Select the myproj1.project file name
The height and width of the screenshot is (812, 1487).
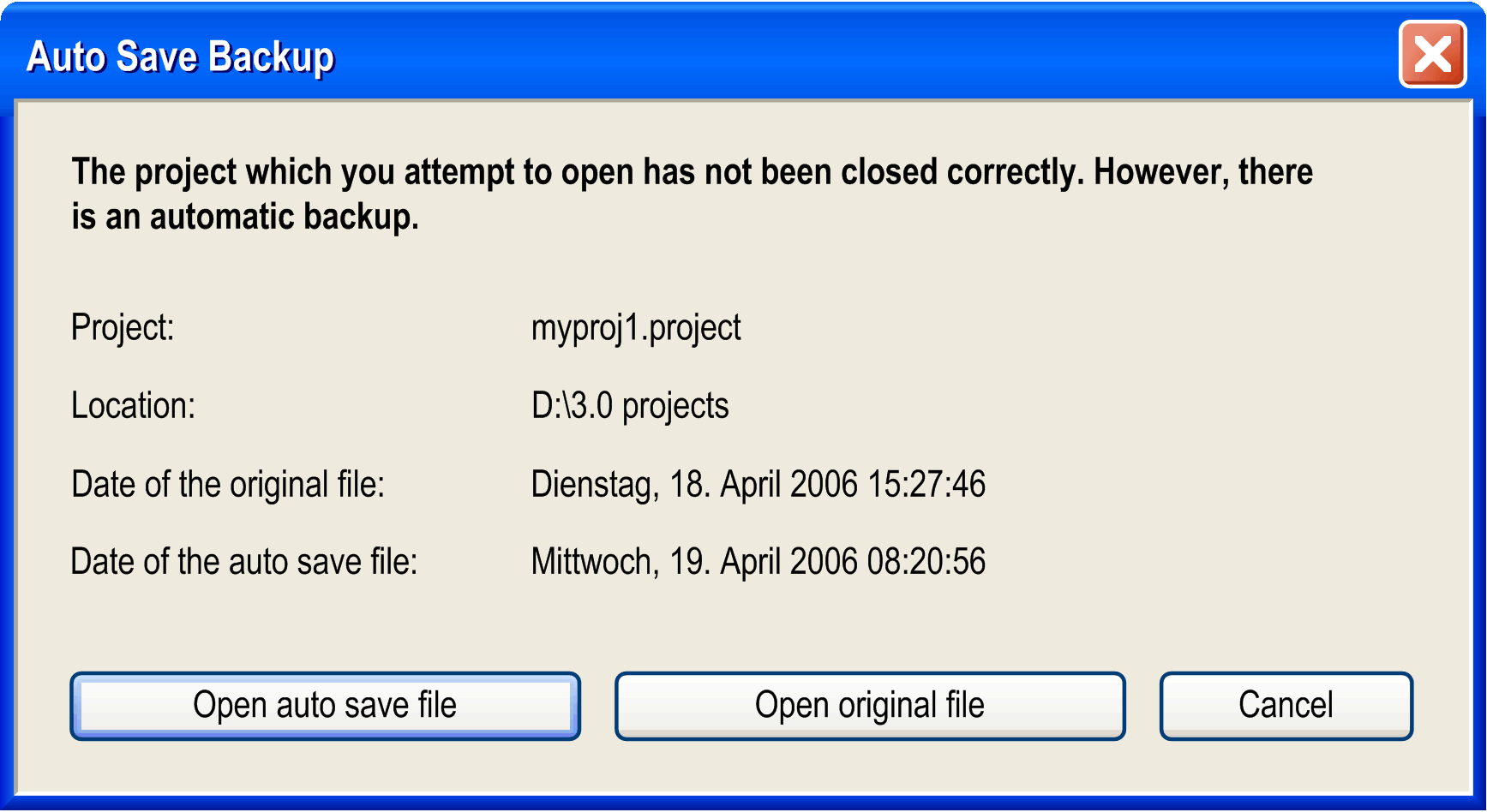[x=636, y=328]
